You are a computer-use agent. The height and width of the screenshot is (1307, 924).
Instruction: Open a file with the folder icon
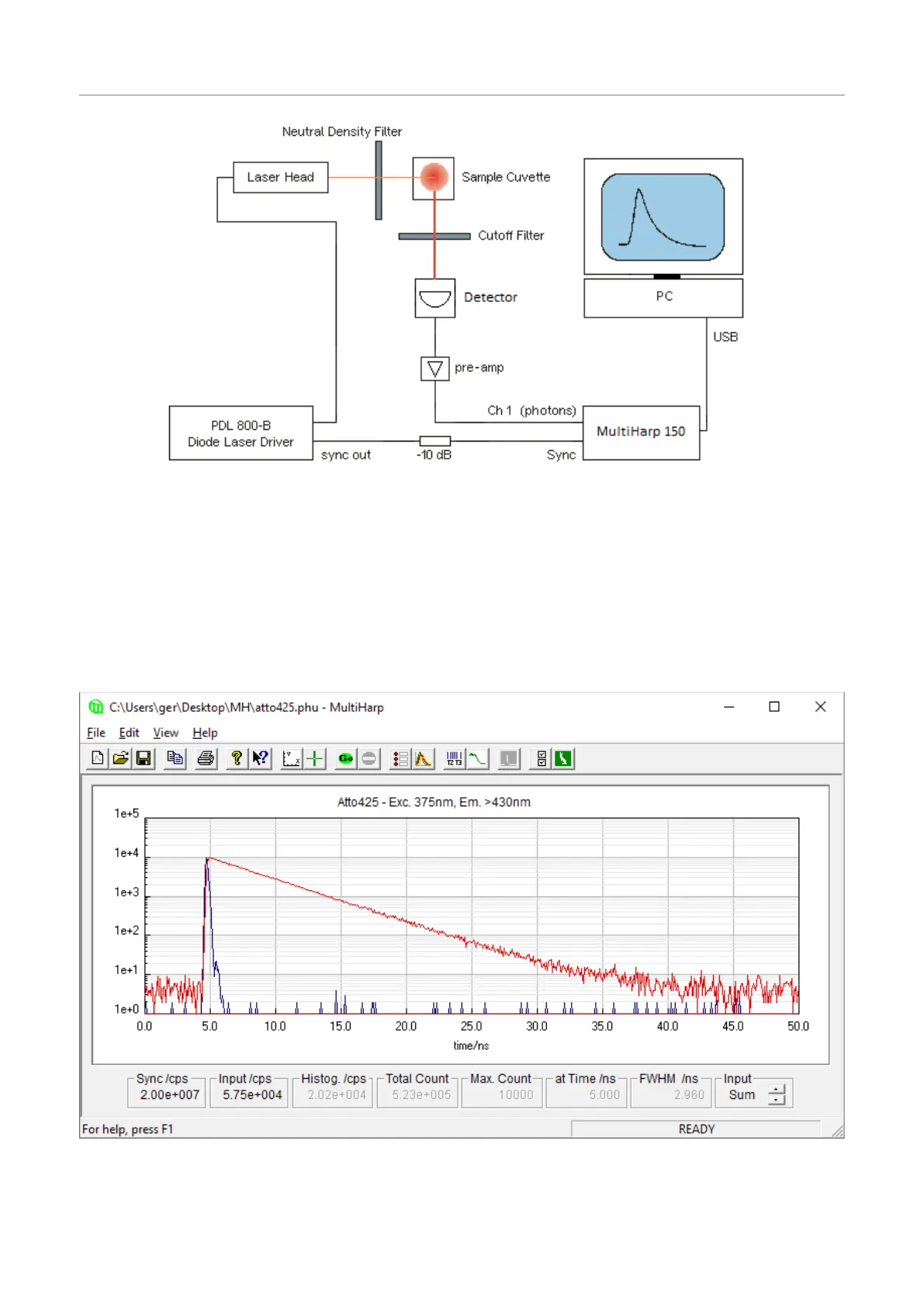[x=120, y=758]
